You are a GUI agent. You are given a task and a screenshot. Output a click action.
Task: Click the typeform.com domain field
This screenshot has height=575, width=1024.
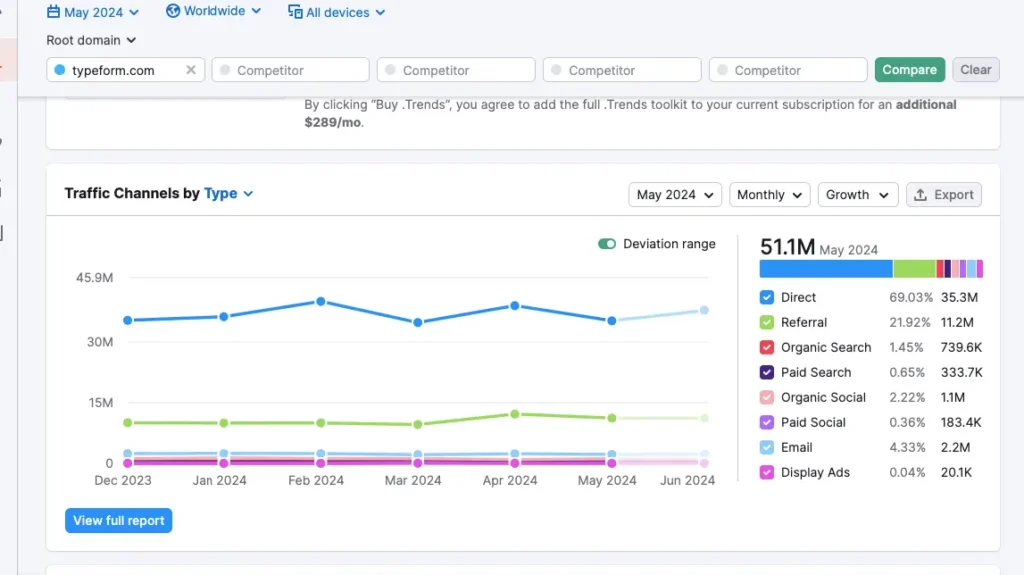click(x=125, y=70)
